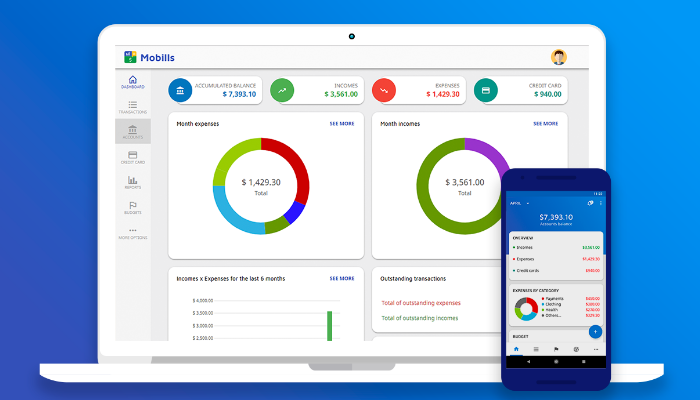The width and height of the screenshot is (700, 400).
Task: Click the red Expenses trend icon
Action: (x=384, y=91)
